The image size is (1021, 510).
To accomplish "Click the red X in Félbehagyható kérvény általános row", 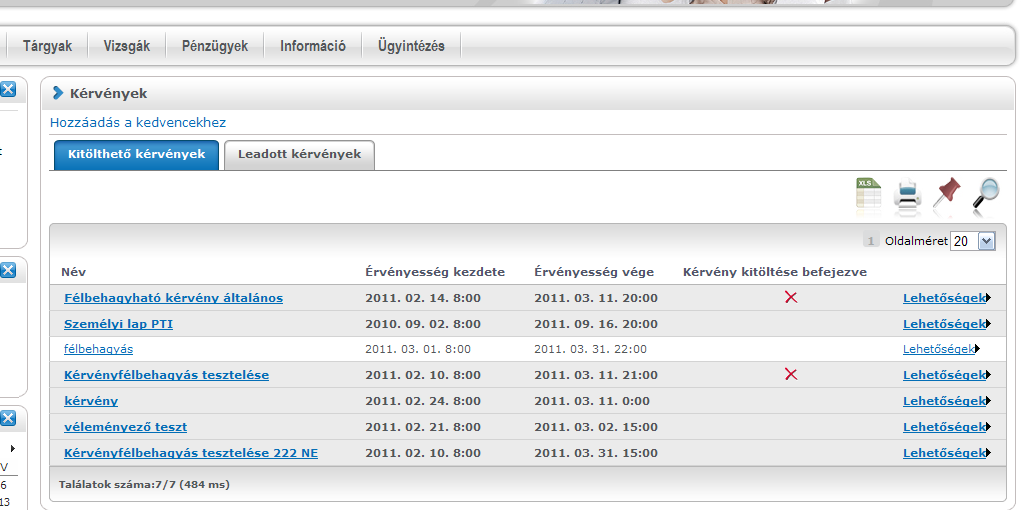I will point(791,298).
